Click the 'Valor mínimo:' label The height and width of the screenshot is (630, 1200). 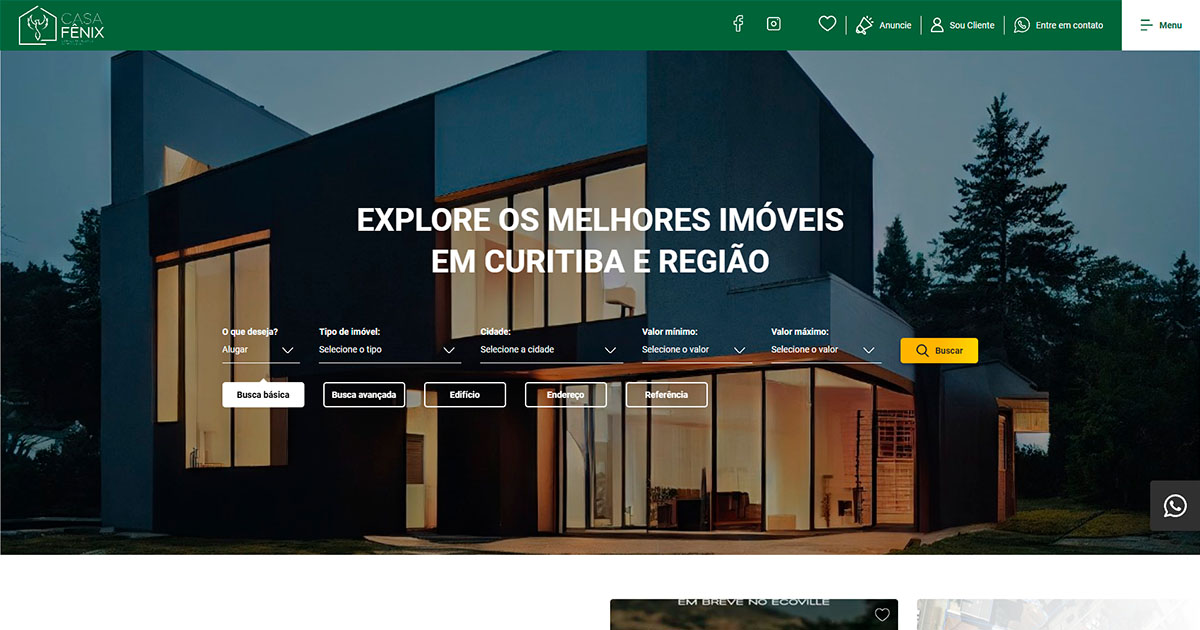pyautogui.click(x=669, y=331)
